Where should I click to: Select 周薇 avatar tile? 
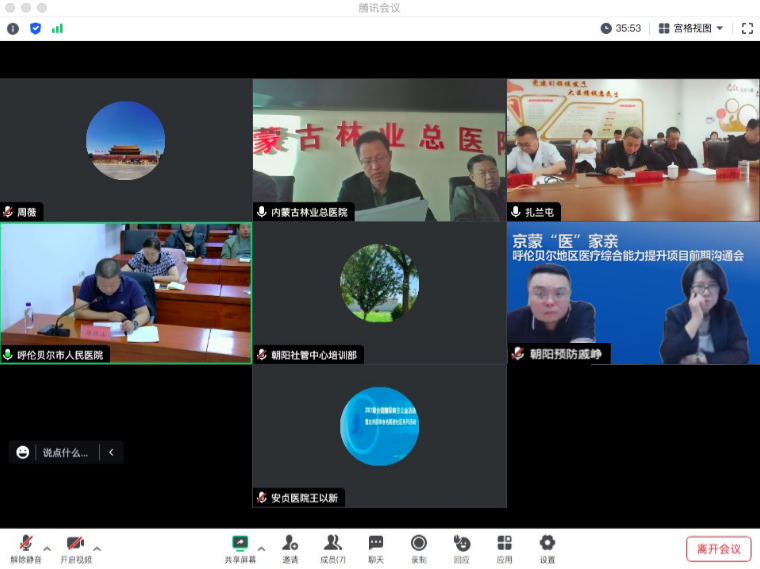click(126, 150)
